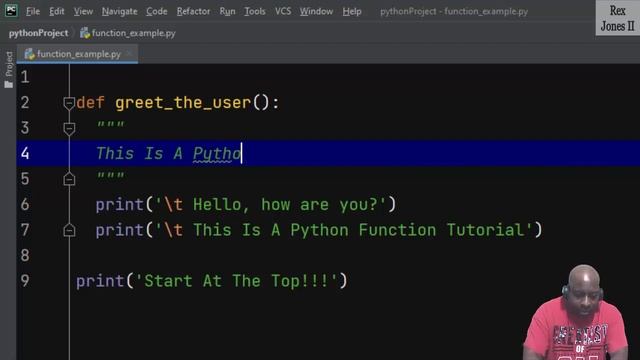Image resolution: width=640 pixels, height=360 pixels.
Task: Click the 'Start At The Top!!!' string
Action: click(x=237, y=281)
